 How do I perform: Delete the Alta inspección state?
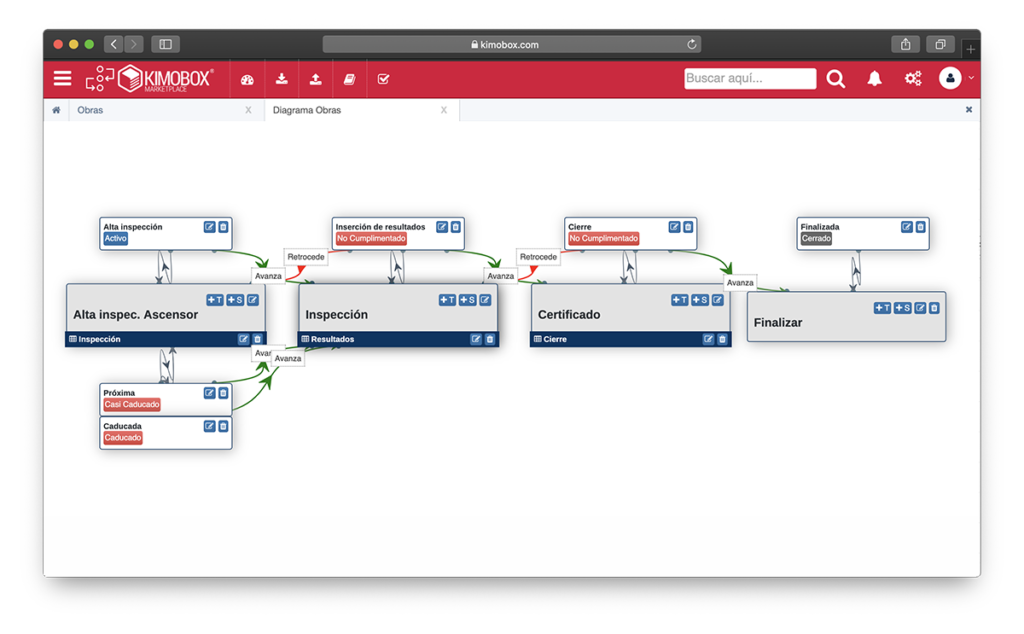[223, 227]
